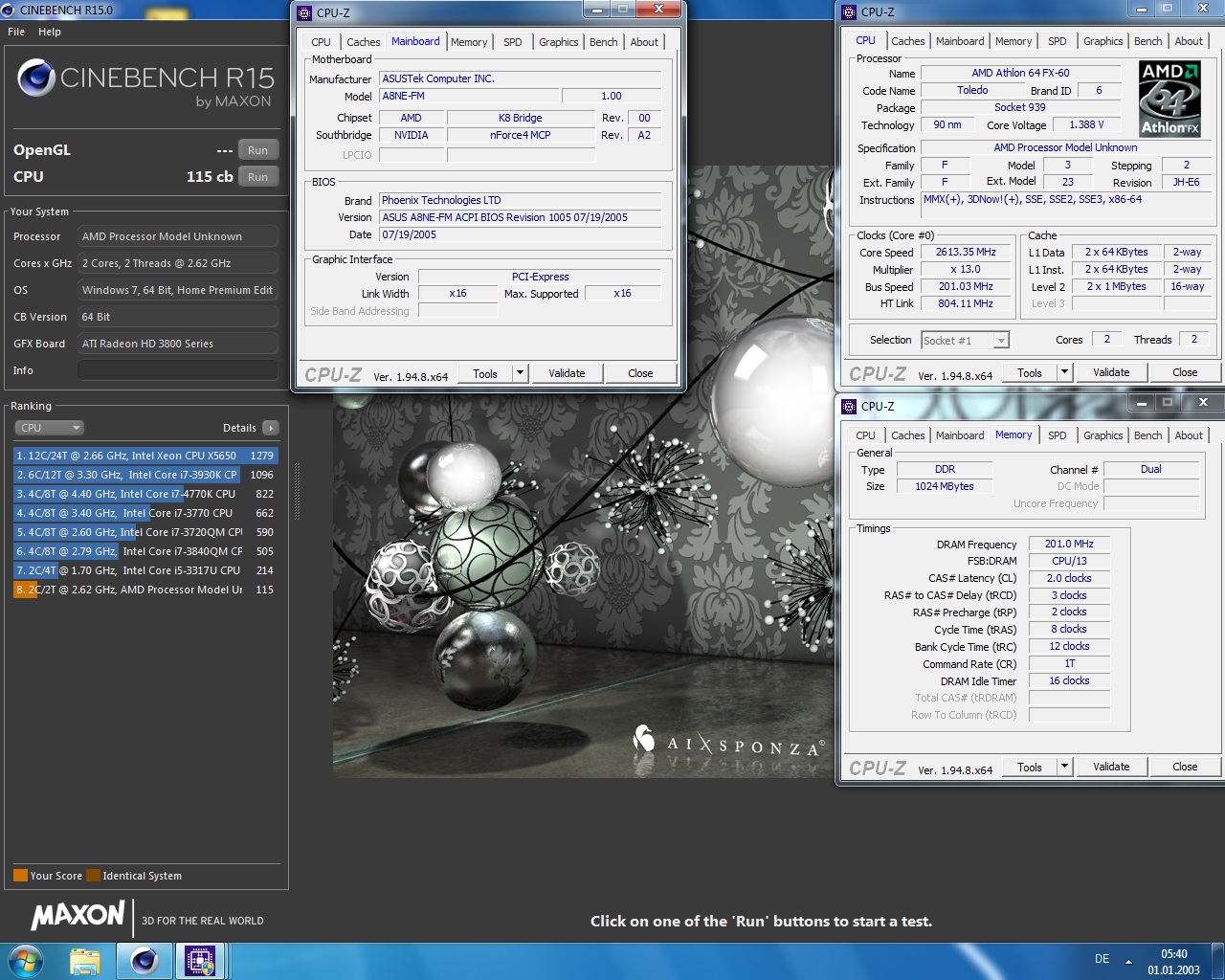Image resolution: width=1225 pixels, height=980 pixels.
Task: Click the rendered Cinebench scene image
Action: coord(584,584)
